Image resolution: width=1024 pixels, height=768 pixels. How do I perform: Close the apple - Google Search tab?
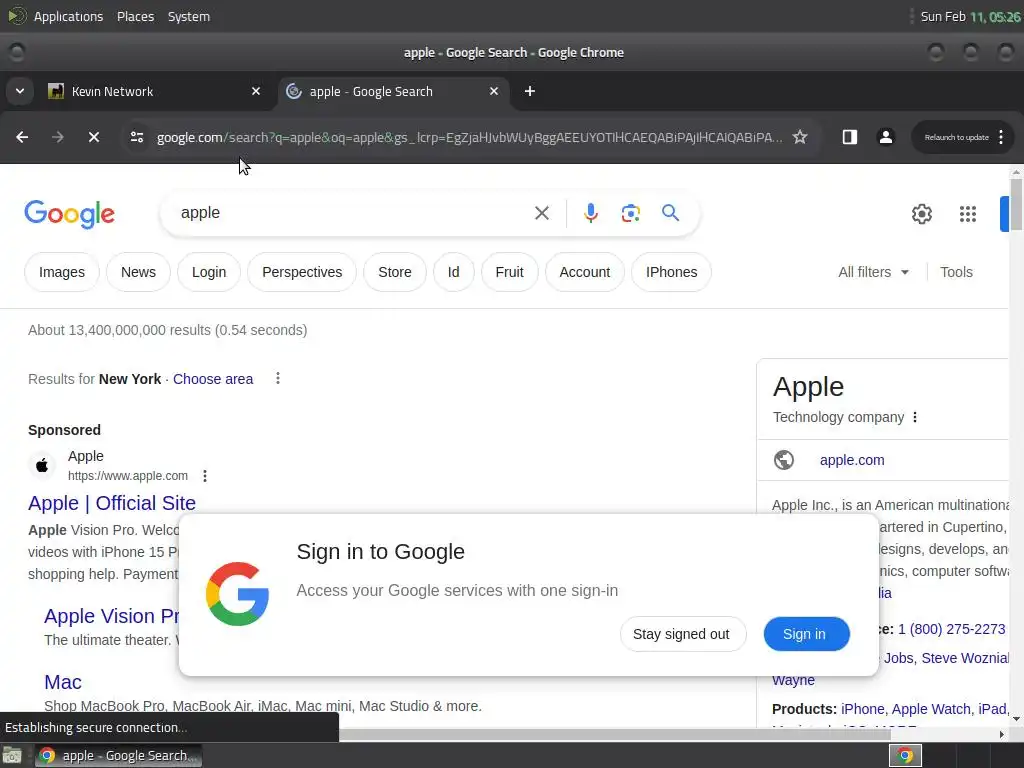click(494, 91)
